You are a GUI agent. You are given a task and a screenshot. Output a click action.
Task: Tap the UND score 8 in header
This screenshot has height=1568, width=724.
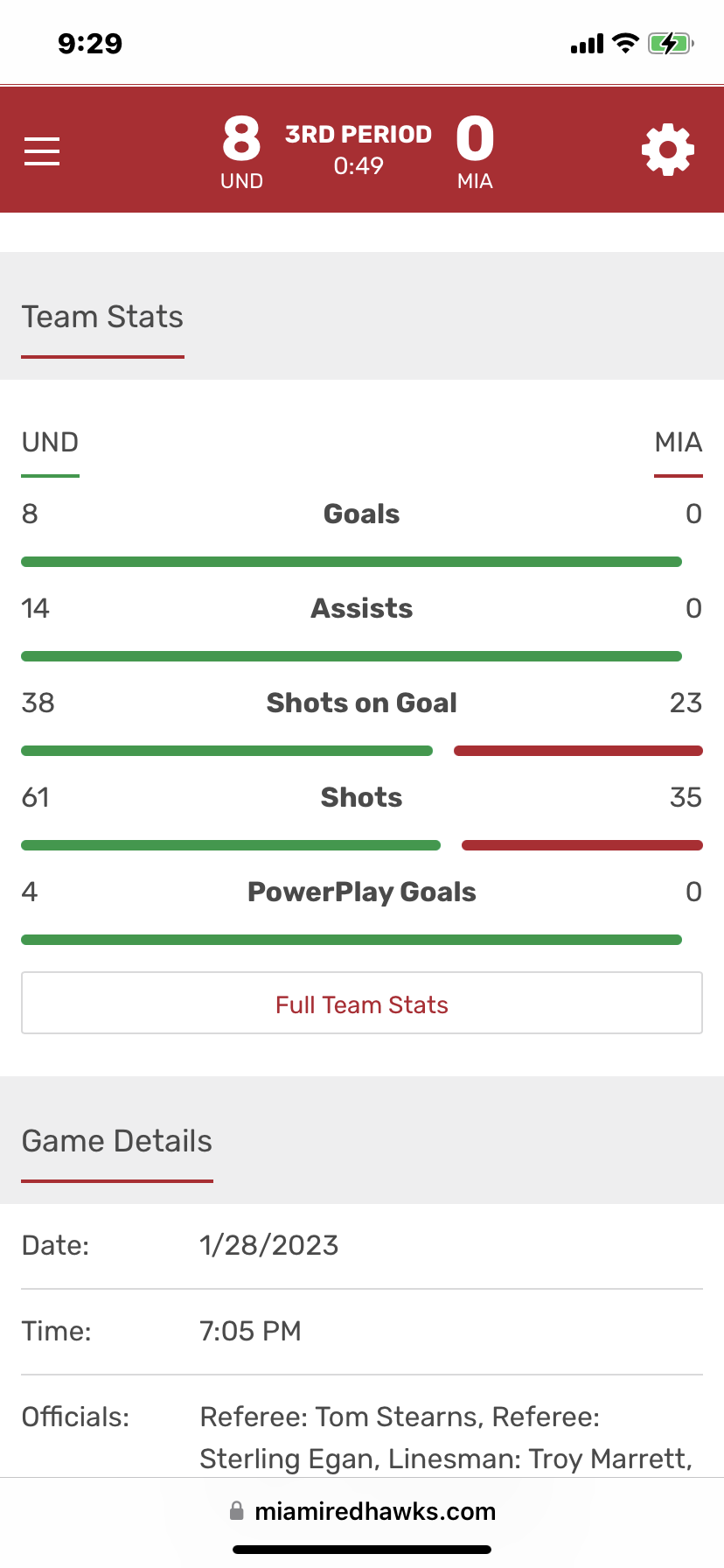[x=241, y=140]
